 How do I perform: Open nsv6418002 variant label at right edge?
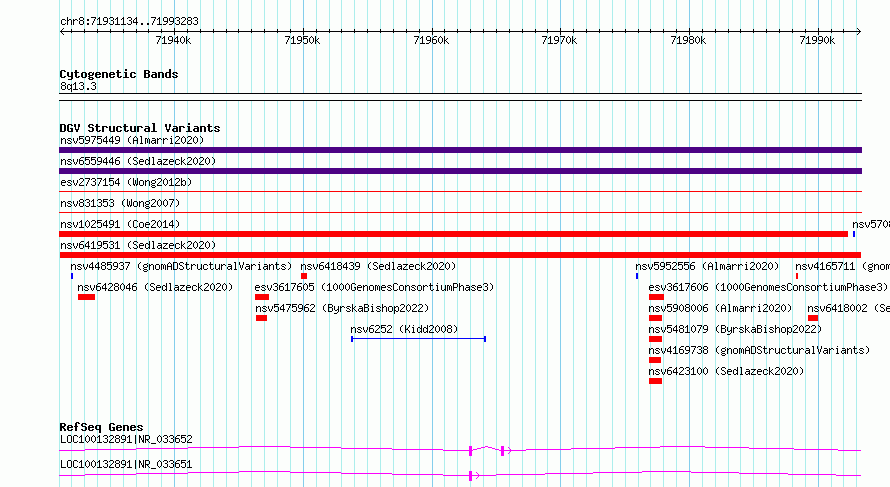849,308
